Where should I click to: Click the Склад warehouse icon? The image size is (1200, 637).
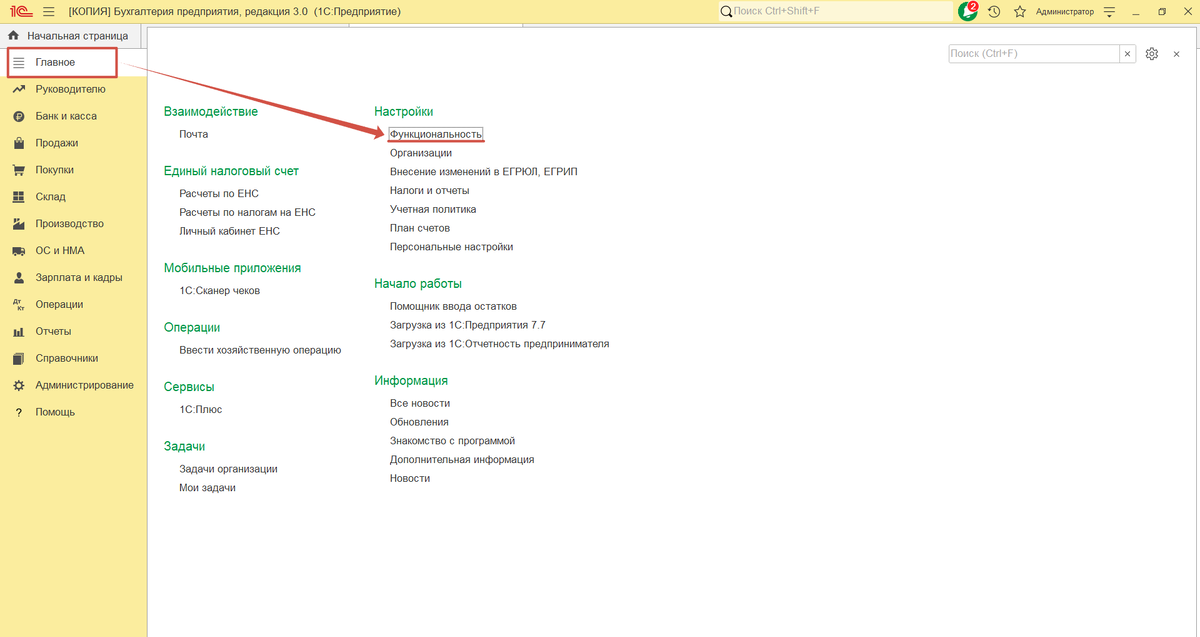point(18,197)
